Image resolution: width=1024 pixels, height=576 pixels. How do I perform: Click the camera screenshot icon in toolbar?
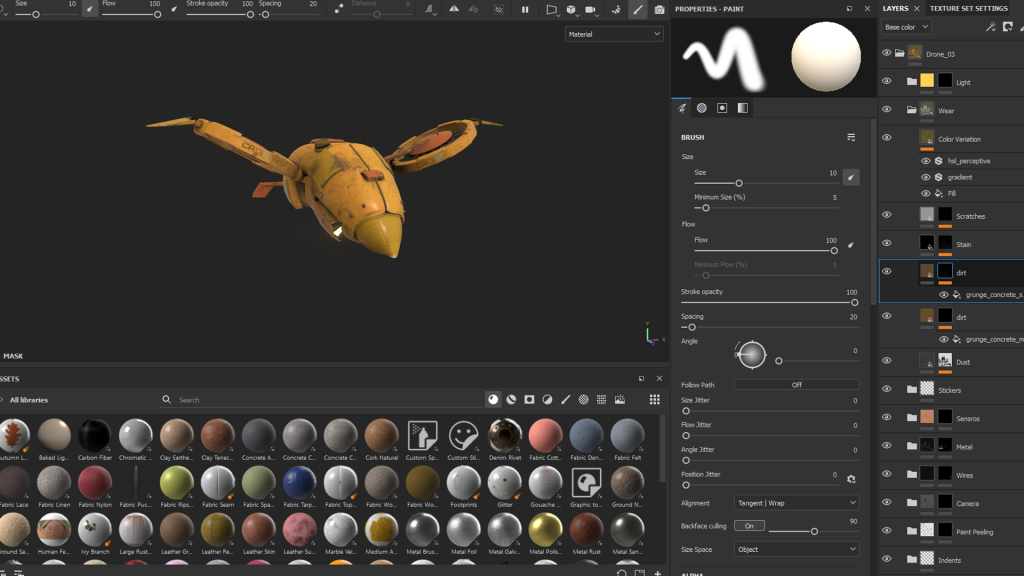[659, 10]
